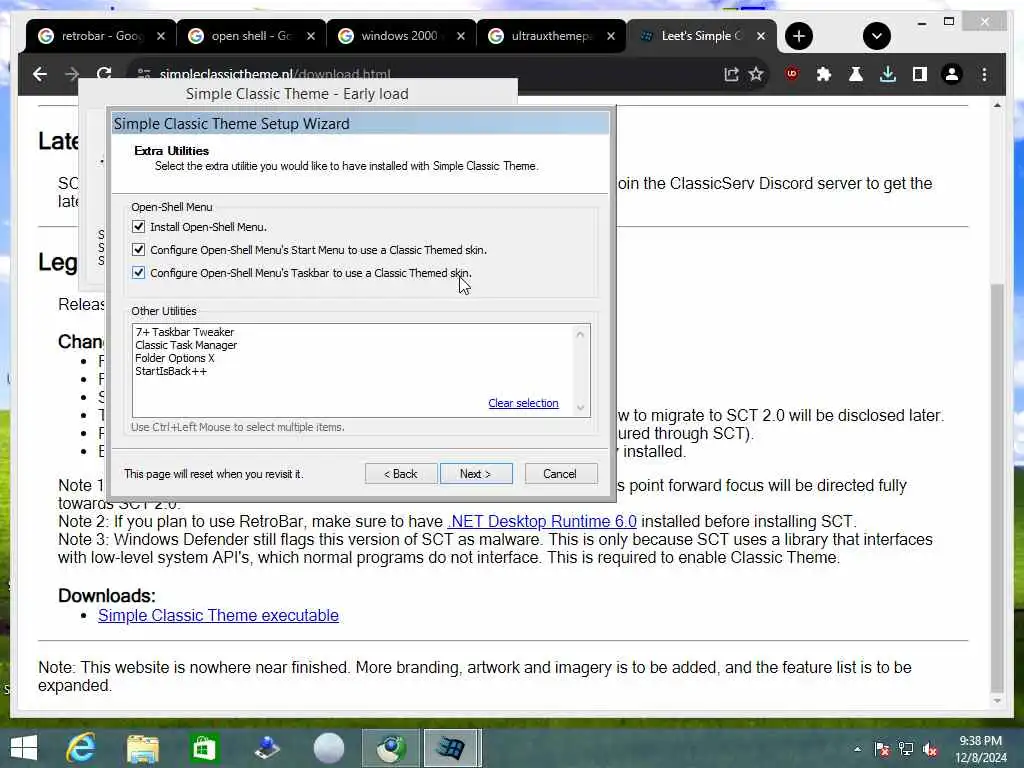Show hidden system tray icons
The height and width of the screenshot is (768, 1024).
(x=857, y=749)
